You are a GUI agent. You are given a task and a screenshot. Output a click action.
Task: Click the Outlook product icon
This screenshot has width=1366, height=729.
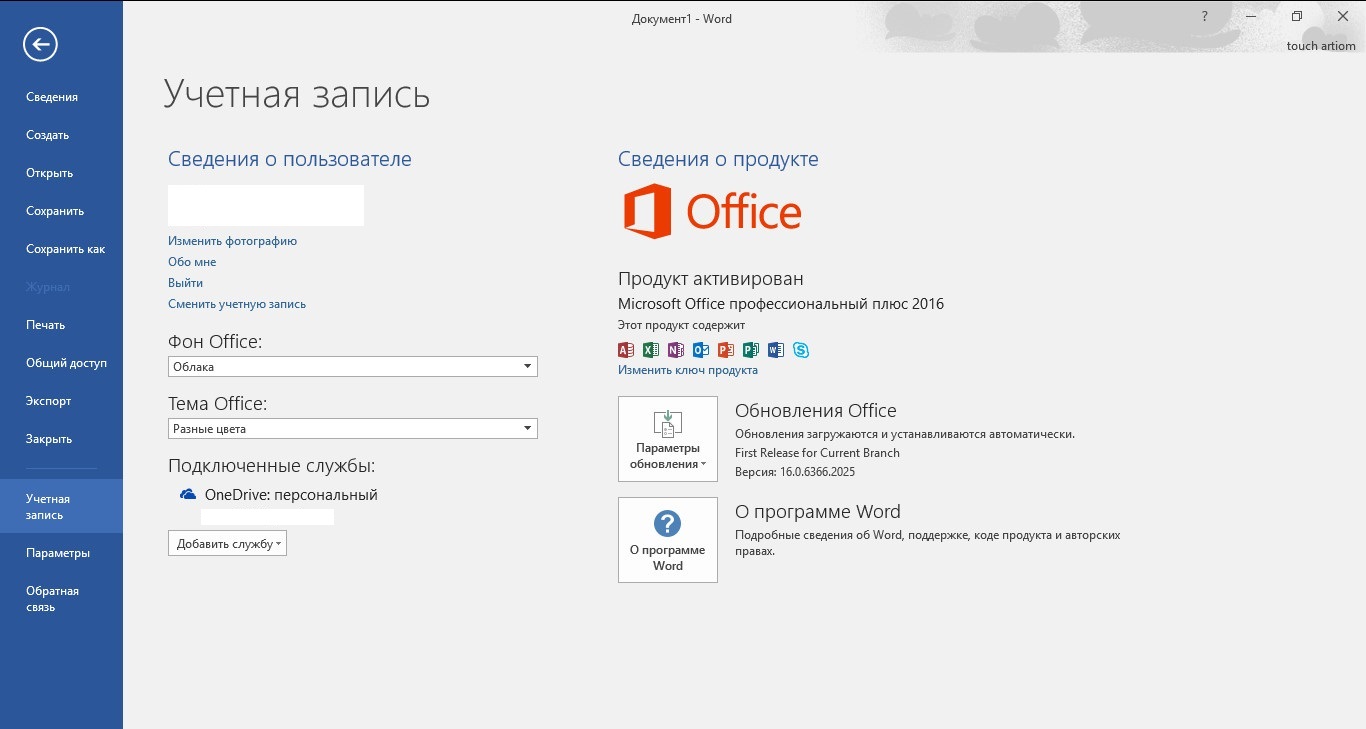[x=701, y=350]
